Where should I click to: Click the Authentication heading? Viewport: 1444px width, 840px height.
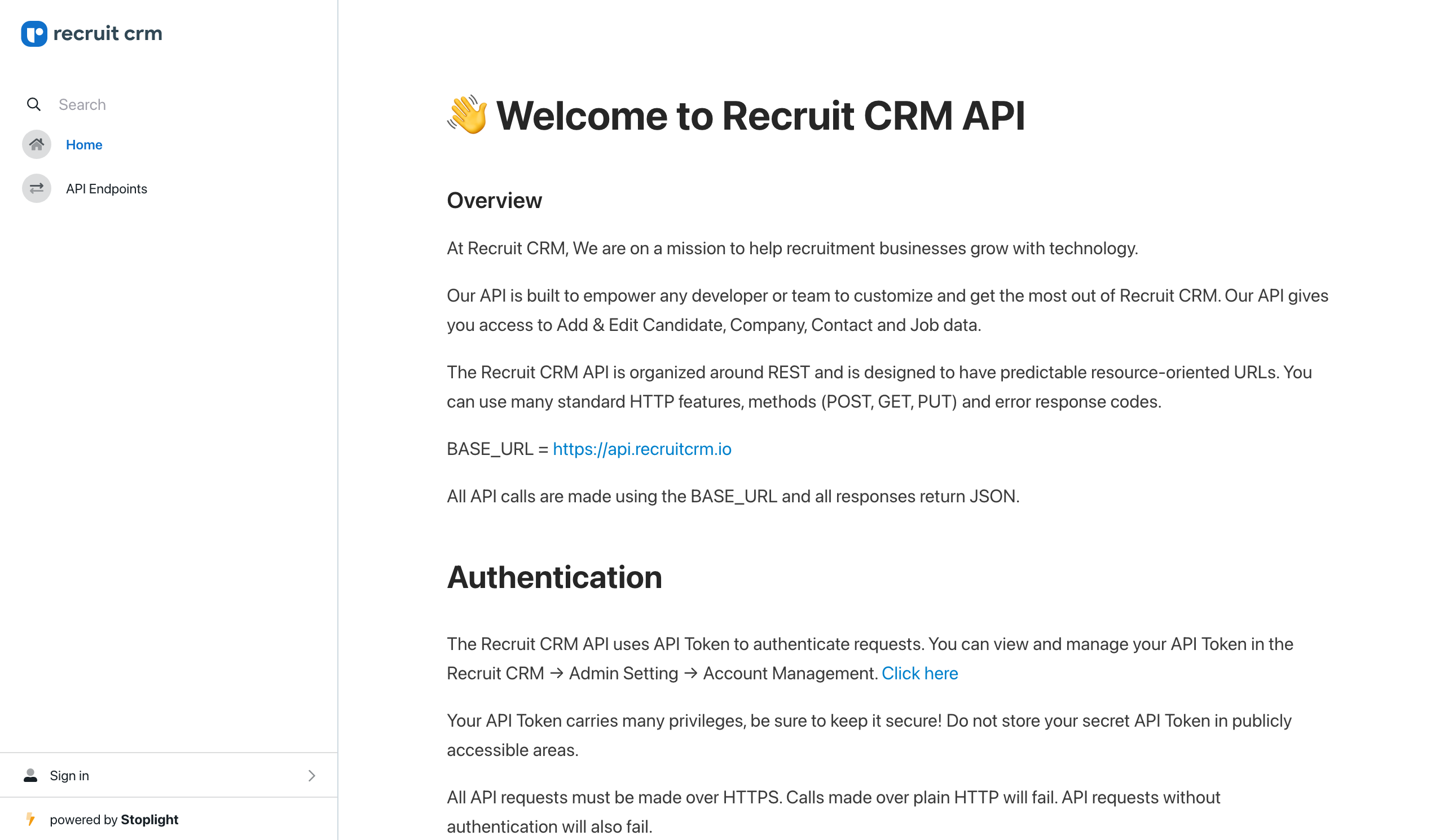click(x=554, y=577)
